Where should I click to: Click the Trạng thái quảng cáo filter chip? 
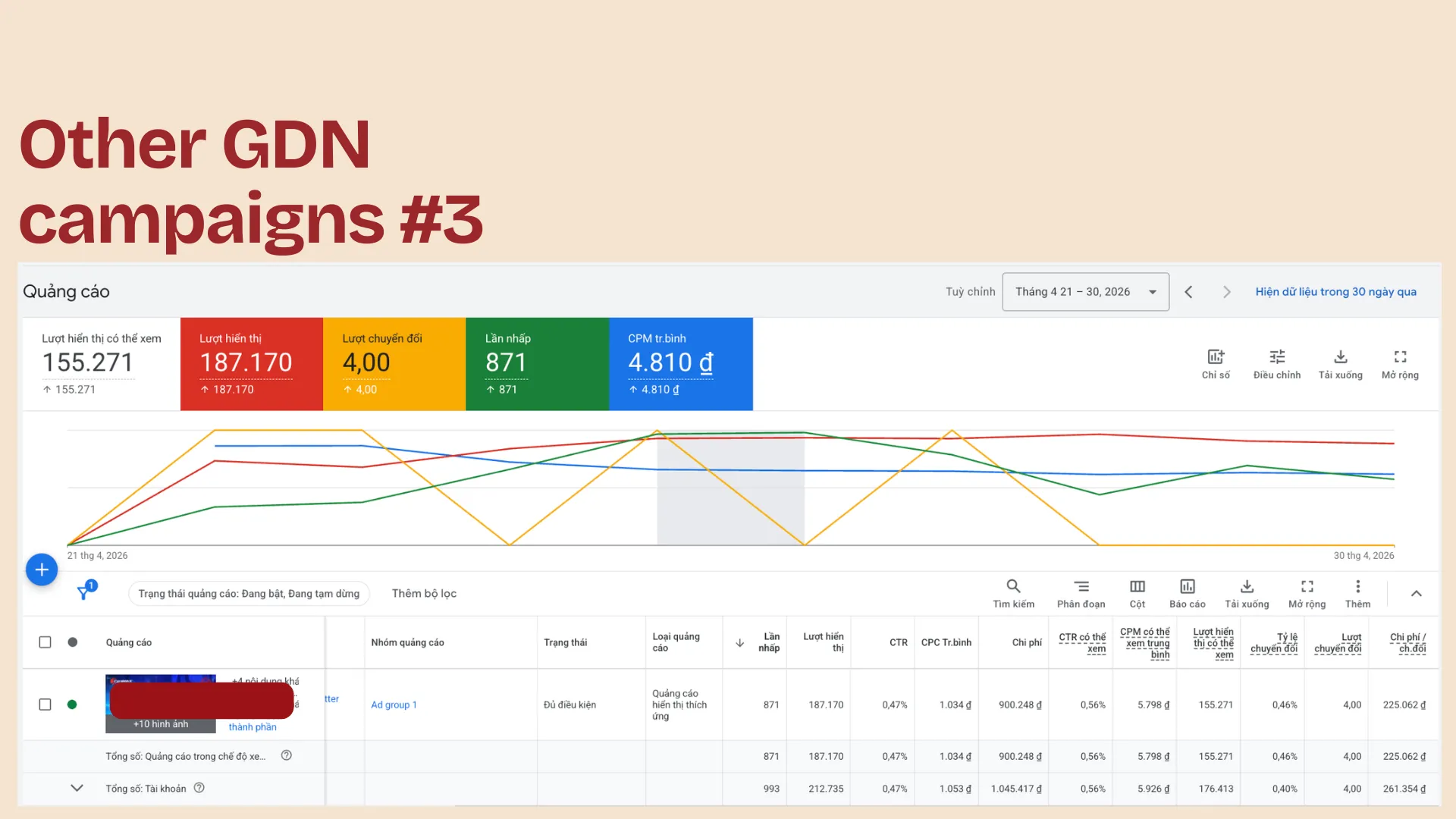(249, 594)
